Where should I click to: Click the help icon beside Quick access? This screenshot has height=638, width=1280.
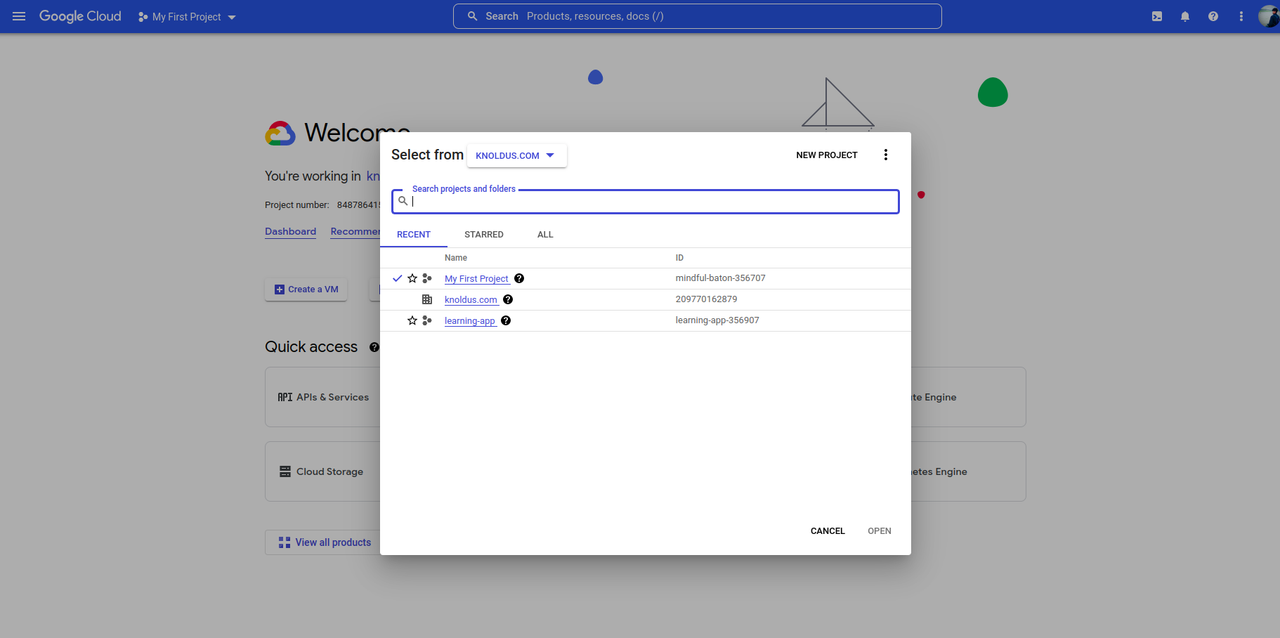[374, 347]
